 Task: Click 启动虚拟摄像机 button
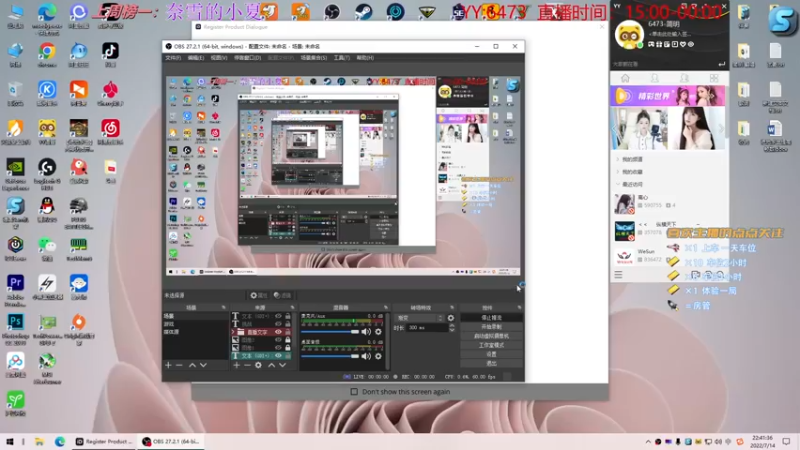click(491, 336)
